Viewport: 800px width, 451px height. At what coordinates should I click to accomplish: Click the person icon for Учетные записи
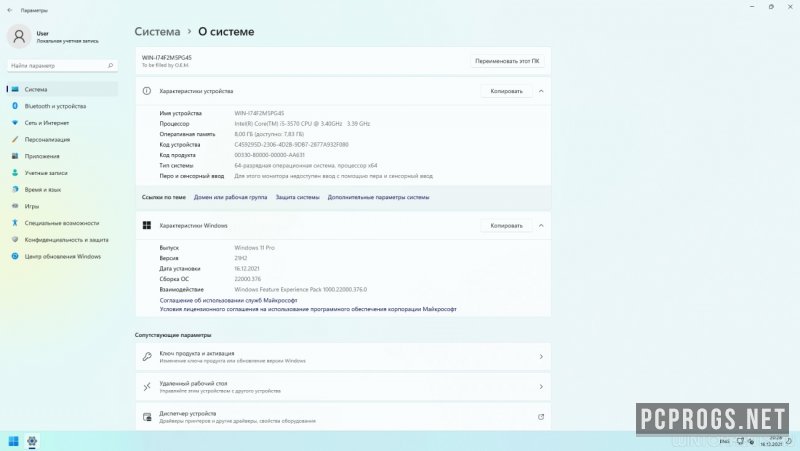pos(15,173)
